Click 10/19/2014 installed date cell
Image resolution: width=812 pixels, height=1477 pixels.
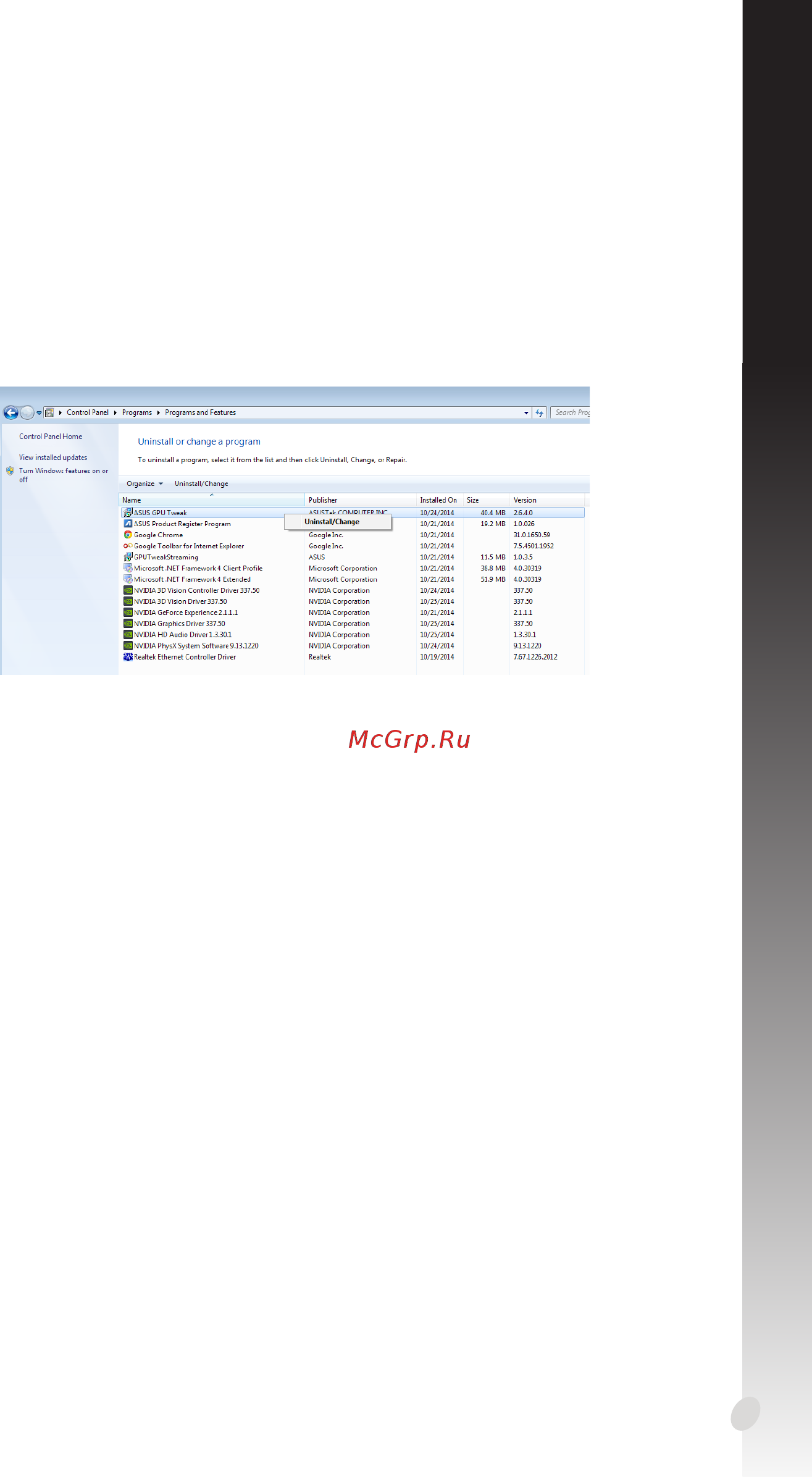pos(437,657)
